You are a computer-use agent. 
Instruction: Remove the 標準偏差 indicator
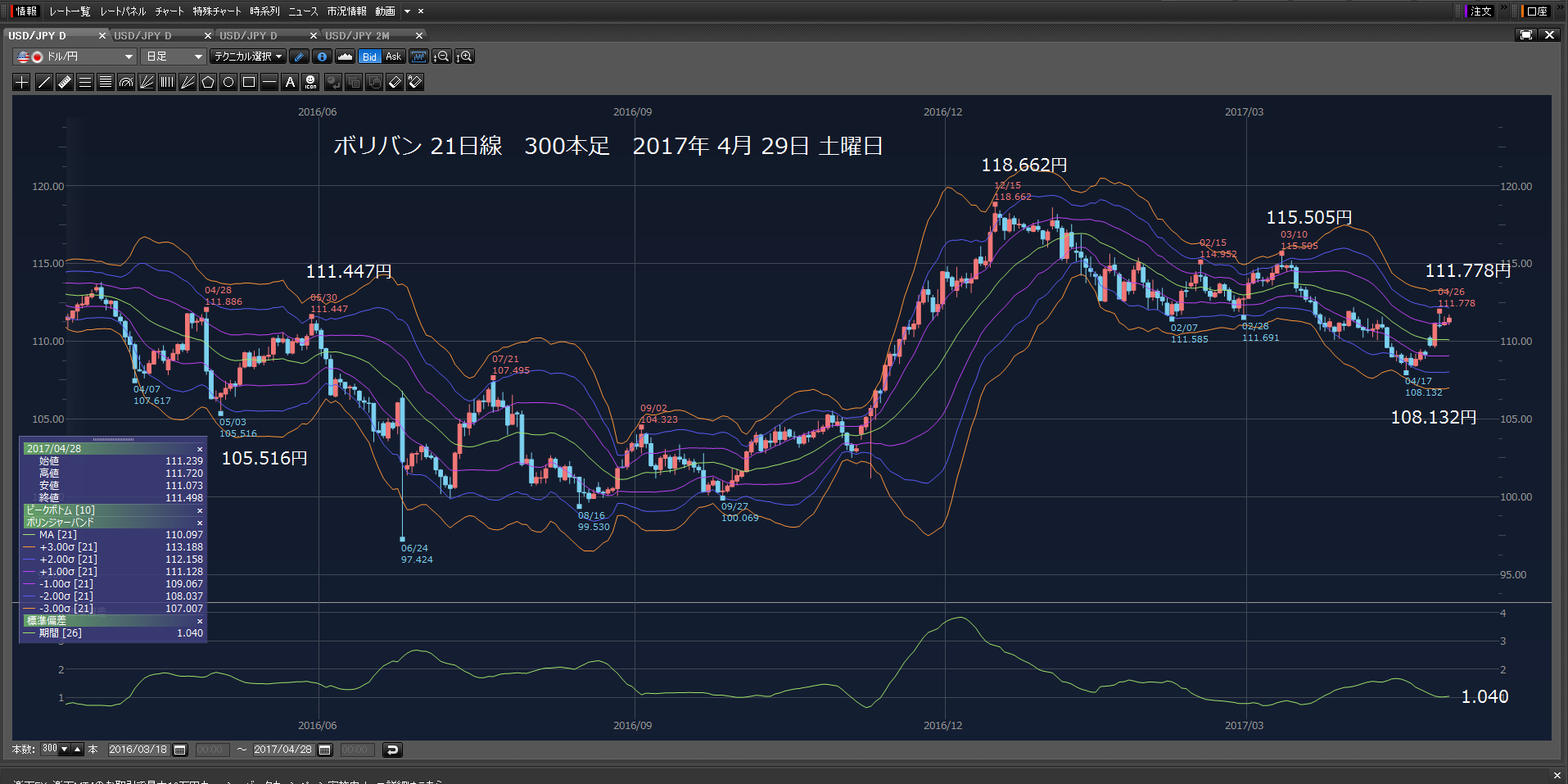(x=199, y=621)
